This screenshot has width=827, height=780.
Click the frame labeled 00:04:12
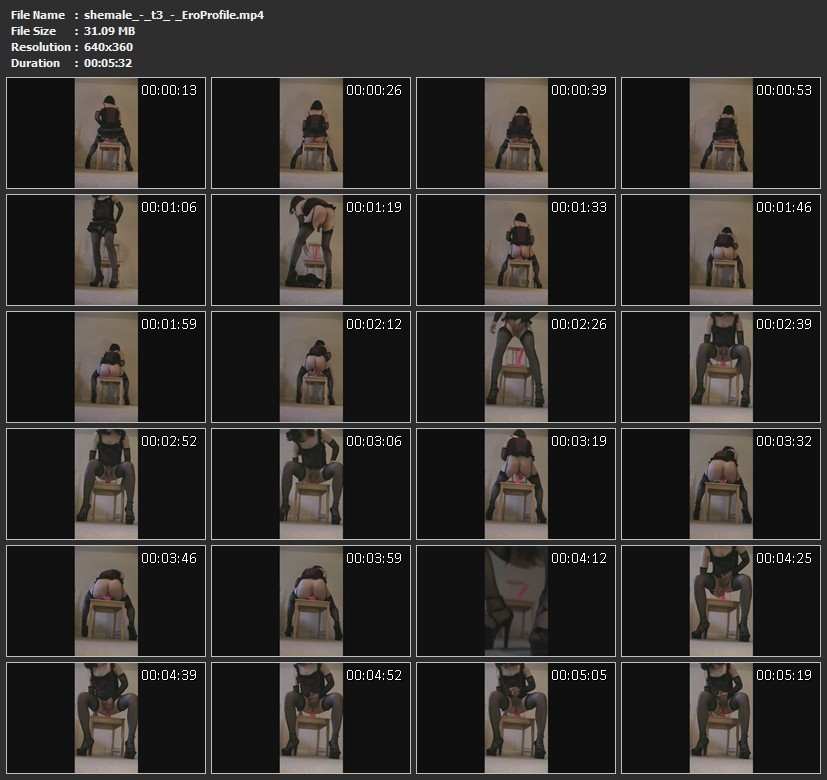(x=516, y=600)
